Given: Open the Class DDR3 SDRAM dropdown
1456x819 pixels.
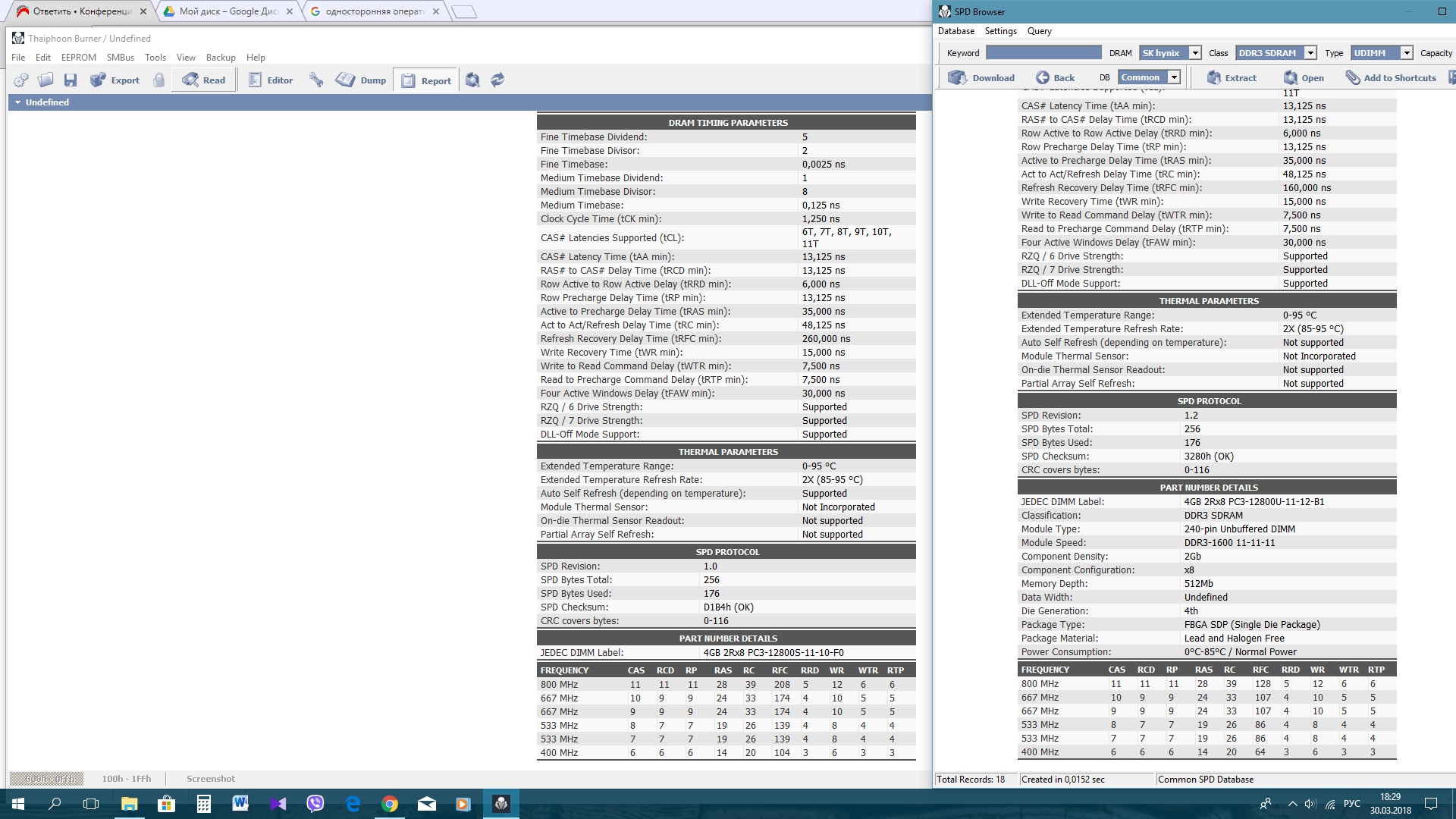Looking at the screenshot, I should pyautogui.click(x=1310, y=53).
